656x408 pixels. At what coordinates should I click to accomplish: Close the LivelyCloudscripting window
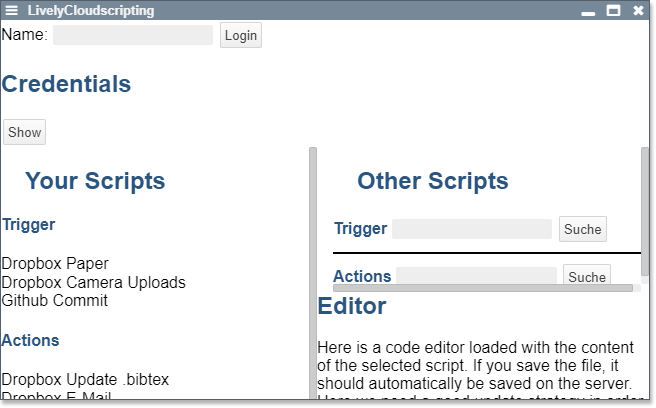click(638, 11)
